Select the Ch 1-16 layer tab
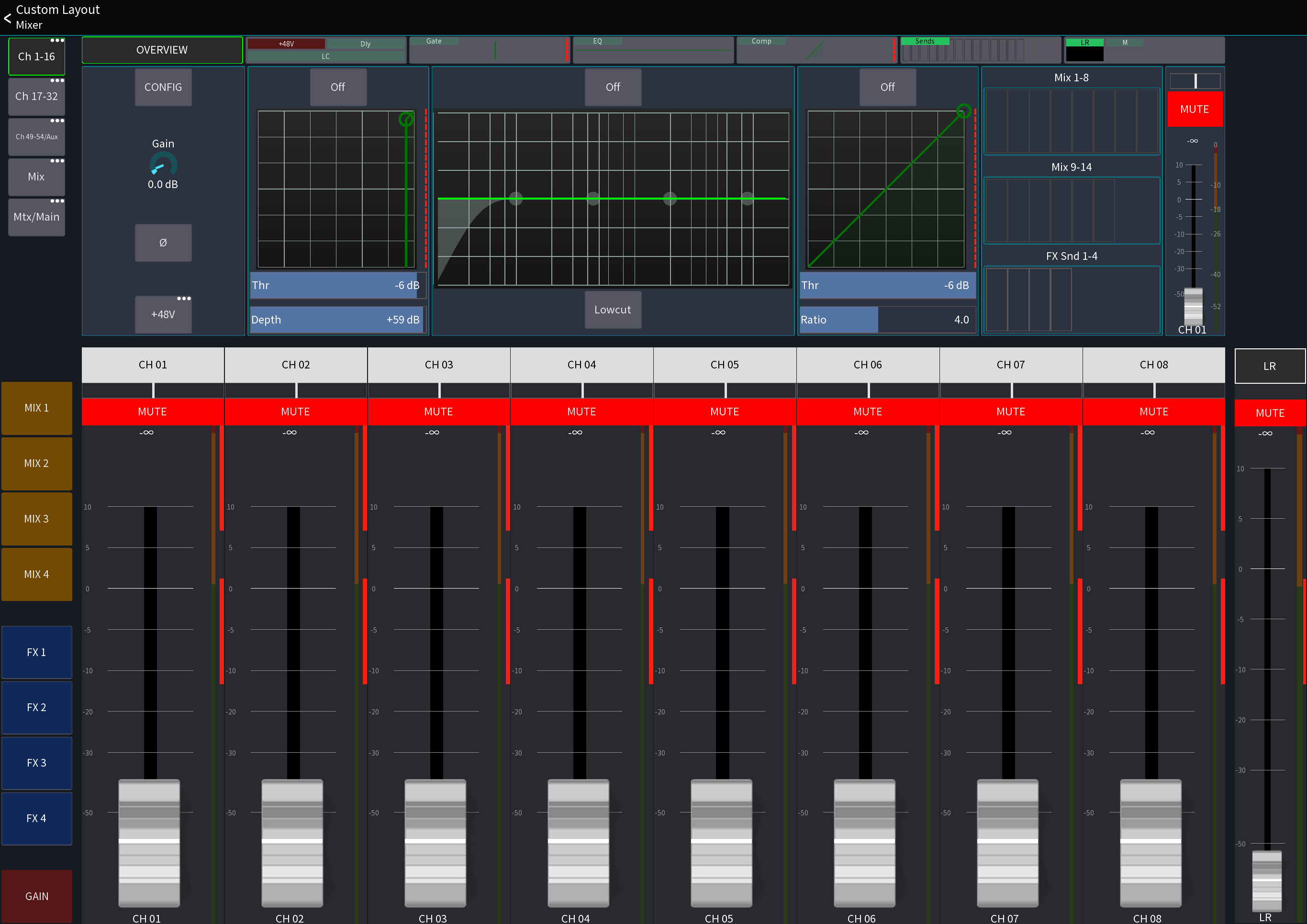Screen dimensions: 1307x924 tap(36, 56)
